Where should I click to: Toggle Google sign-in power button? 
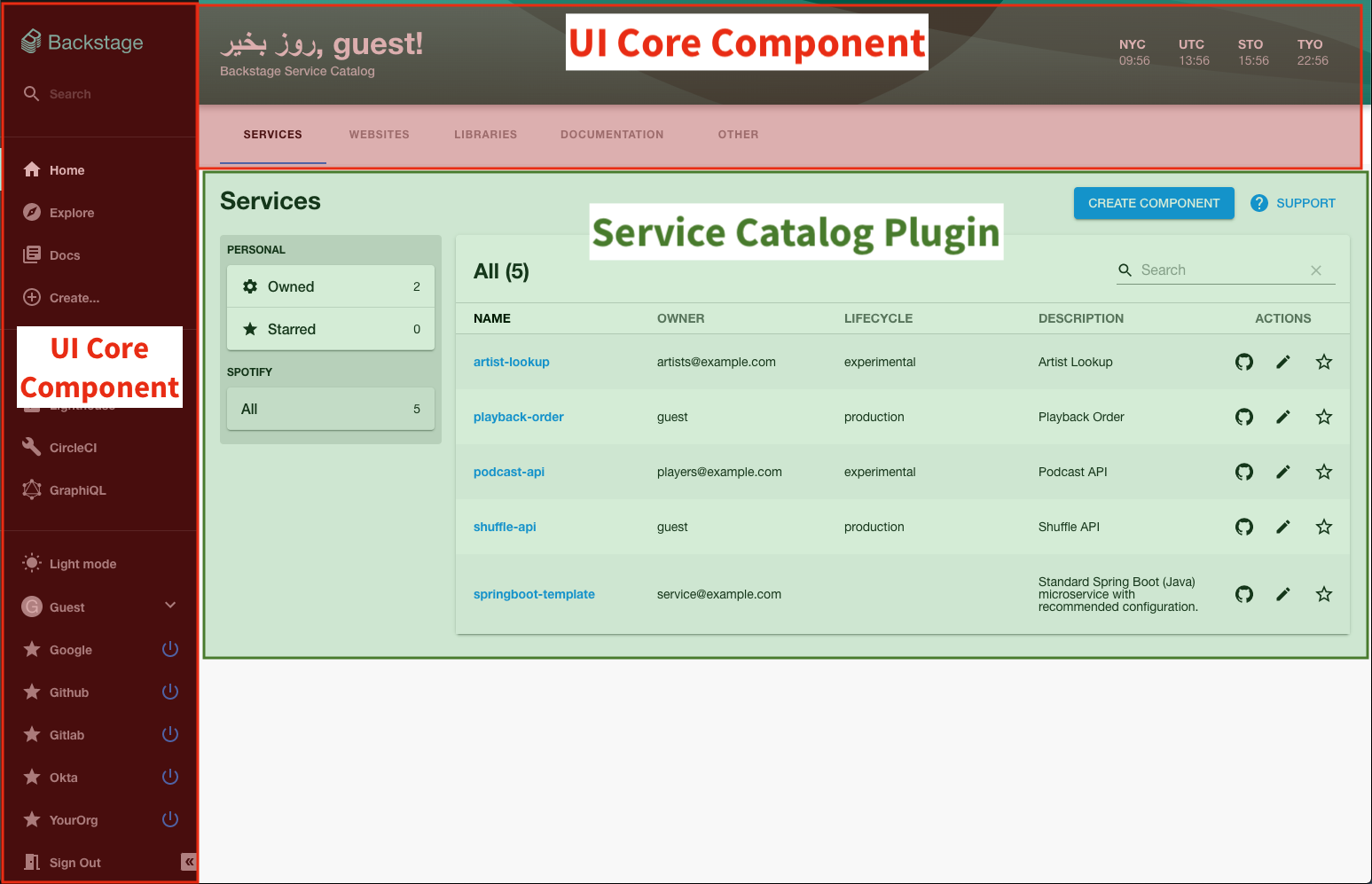coord(170,649)
